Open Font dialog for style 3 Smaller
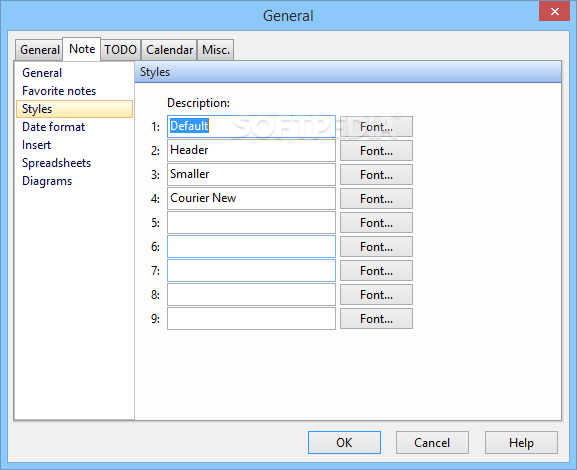577x470 pixels. (x=376, y=174)
